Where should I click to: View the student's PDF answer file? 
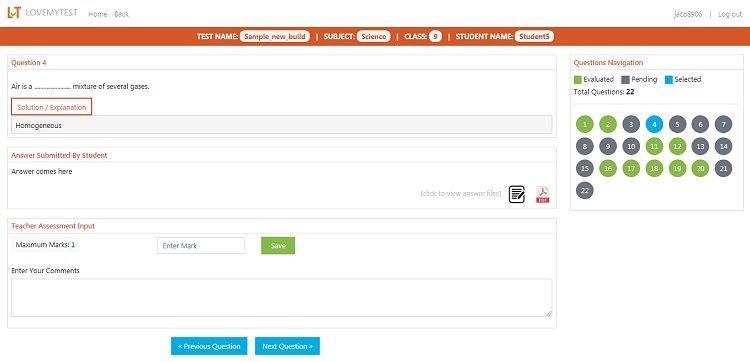(542, 194)
